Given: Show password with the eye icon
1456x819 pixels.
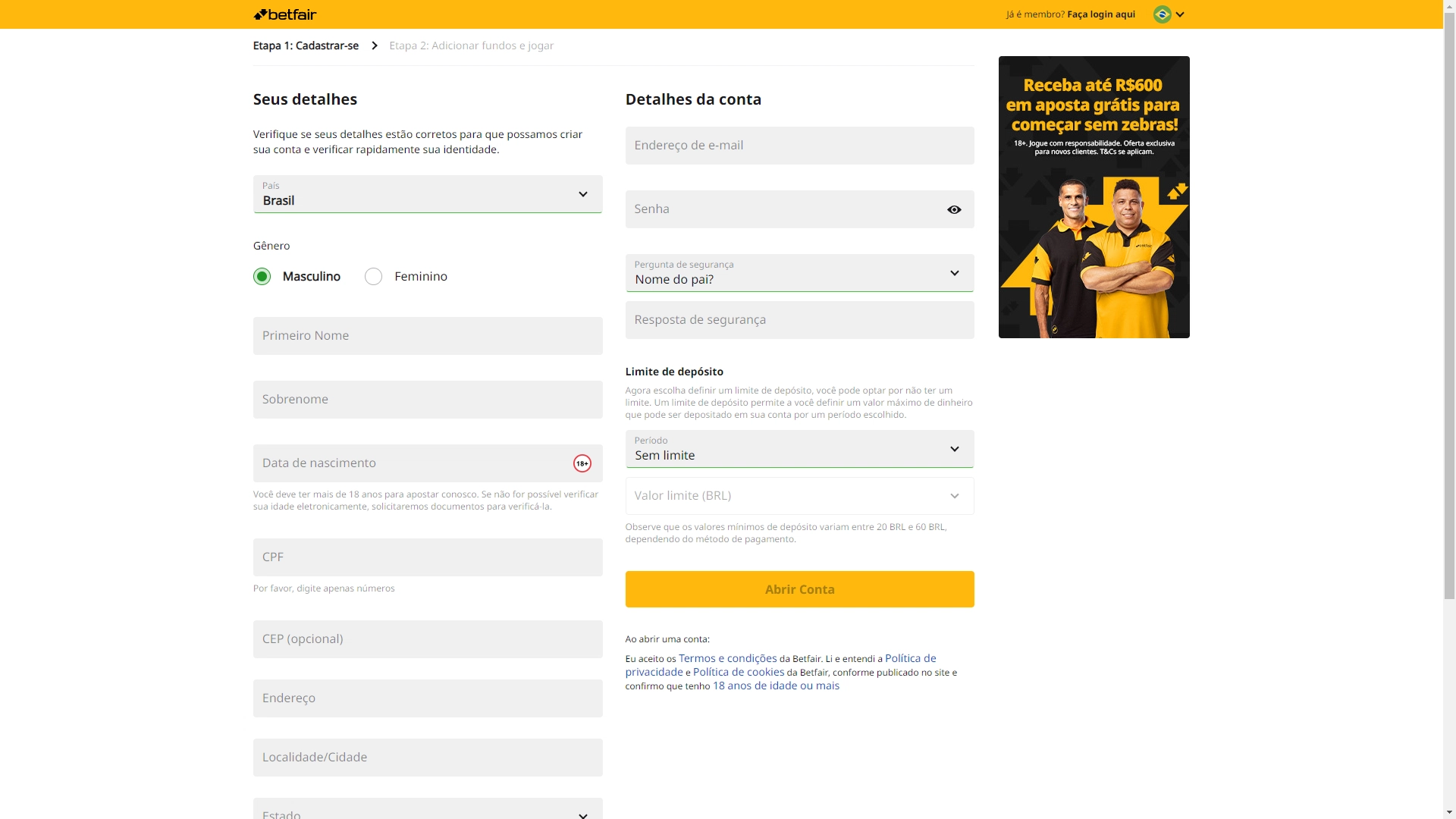Looking at the screenshot, I should coord(954,209).
